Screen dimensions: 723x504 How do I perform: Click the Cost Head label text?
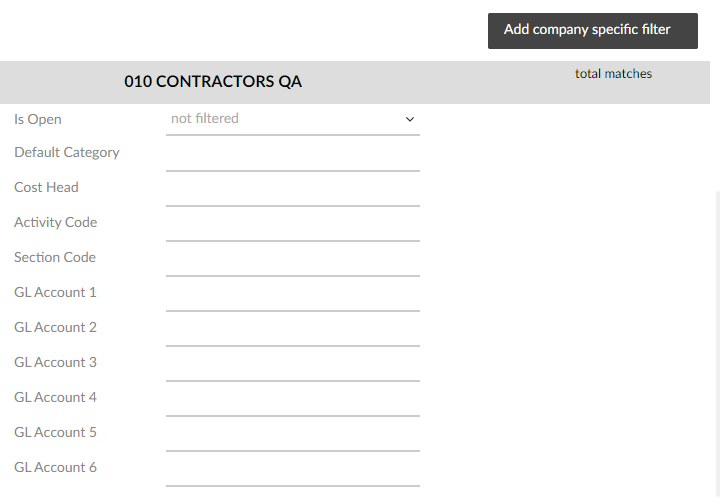46,187
